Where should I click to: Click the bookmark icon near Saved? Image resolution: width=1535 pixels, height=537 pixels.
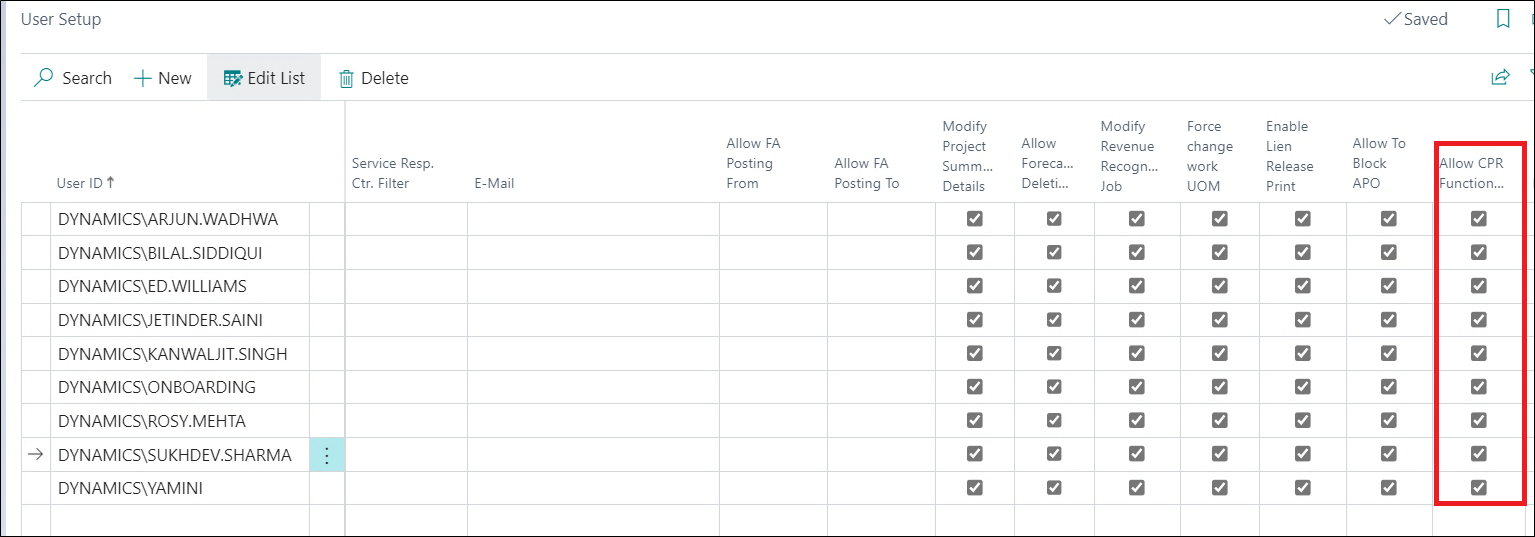pyautogui.click(x=1503, y=19)
